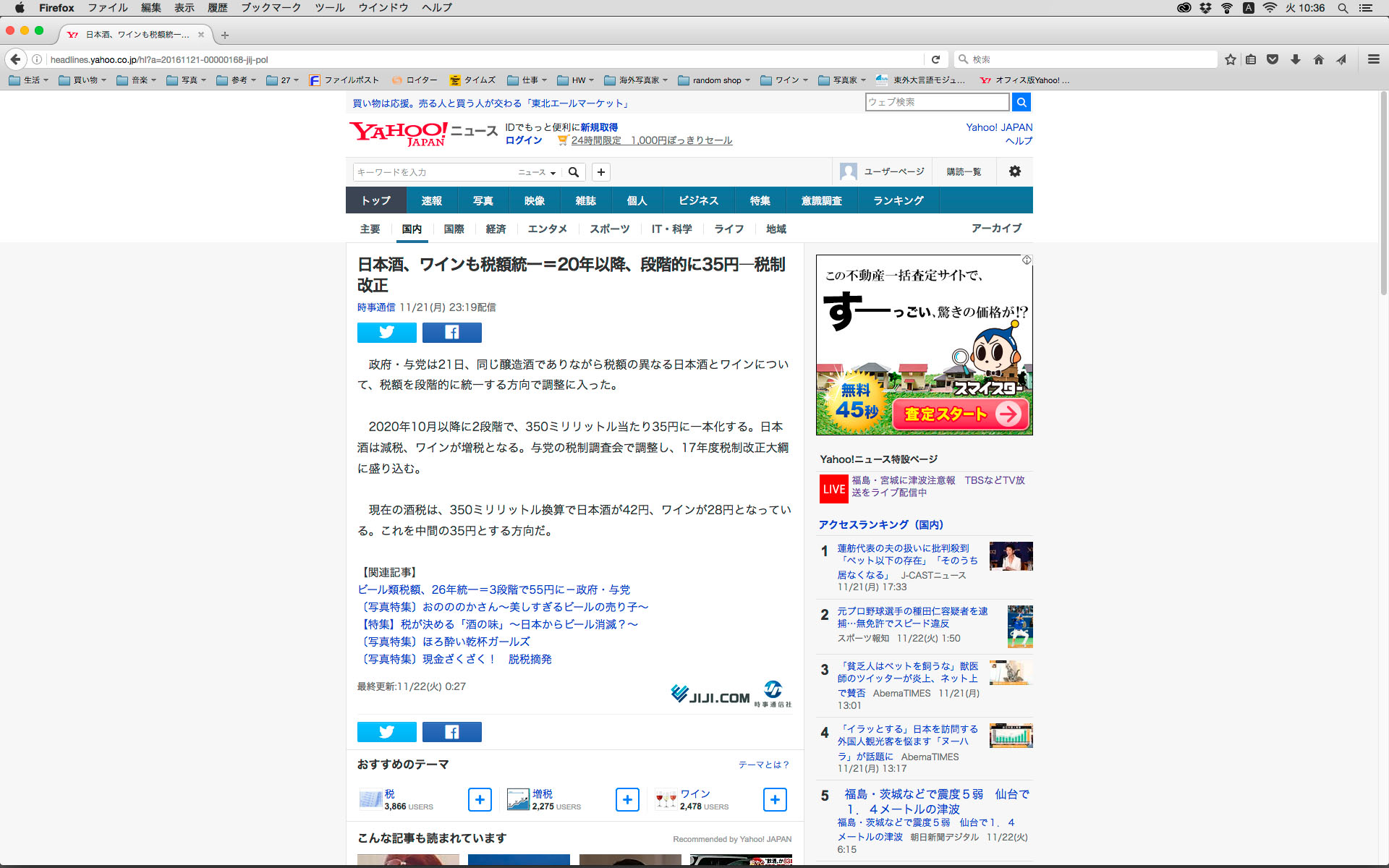The height and width of the screenshot is (868, 1389).
Task: Click the Firefox reload page icon
Action: point(935,59)
